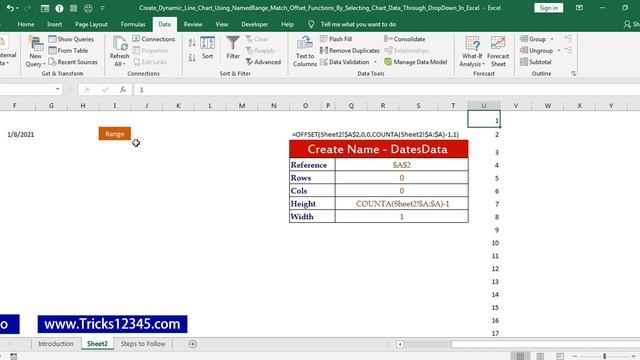Open the Sort dialog
640x360 pixels.
[207, 48]
